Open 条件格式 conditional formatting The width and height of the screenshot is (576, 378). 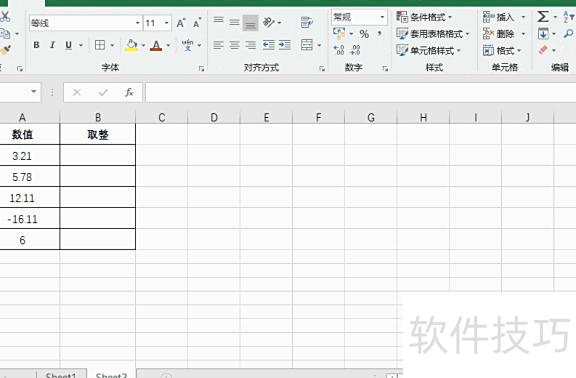424,17
